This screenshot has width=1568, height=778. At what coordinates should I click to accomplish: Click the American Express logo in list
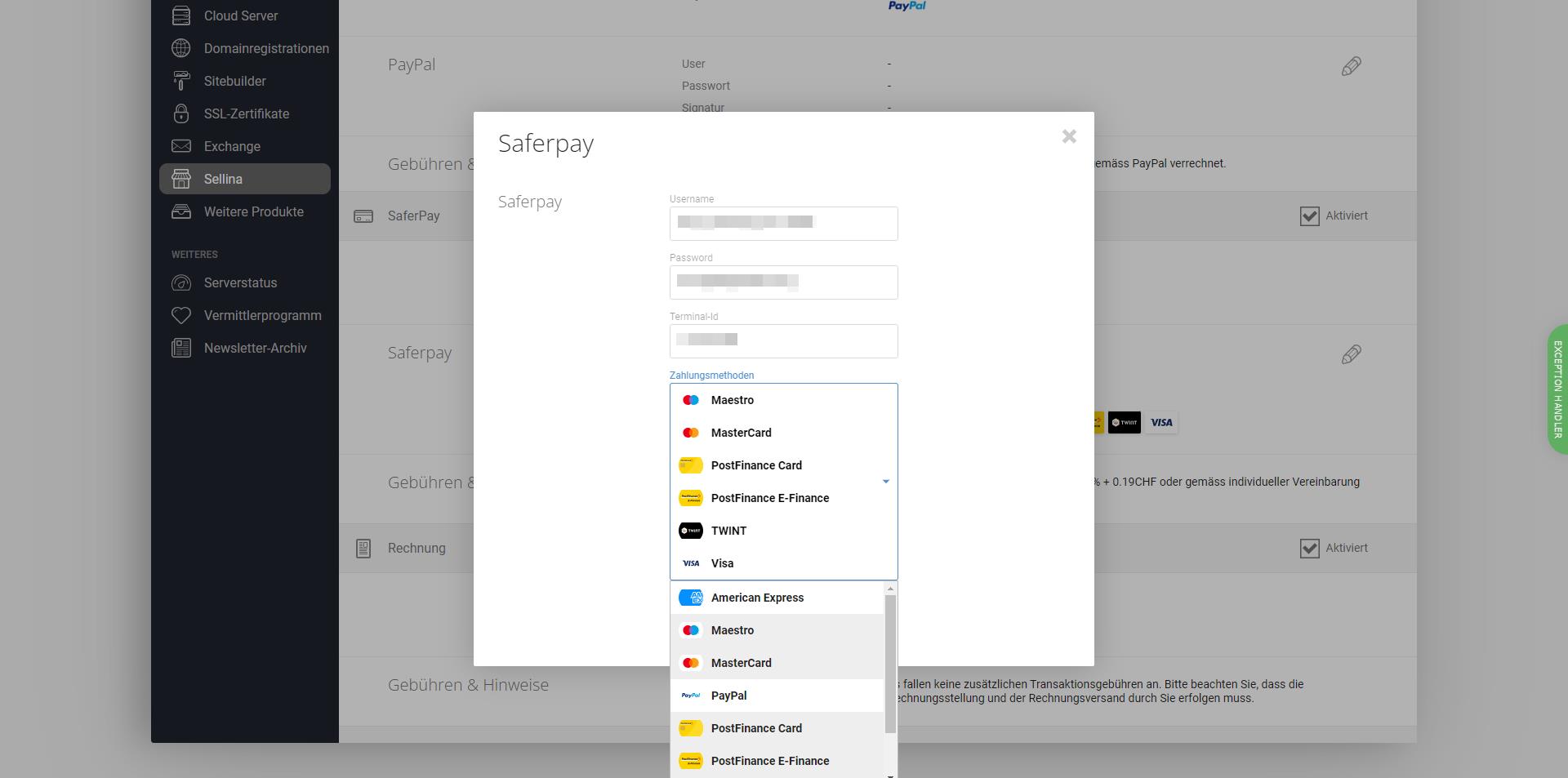pos(691,598)
